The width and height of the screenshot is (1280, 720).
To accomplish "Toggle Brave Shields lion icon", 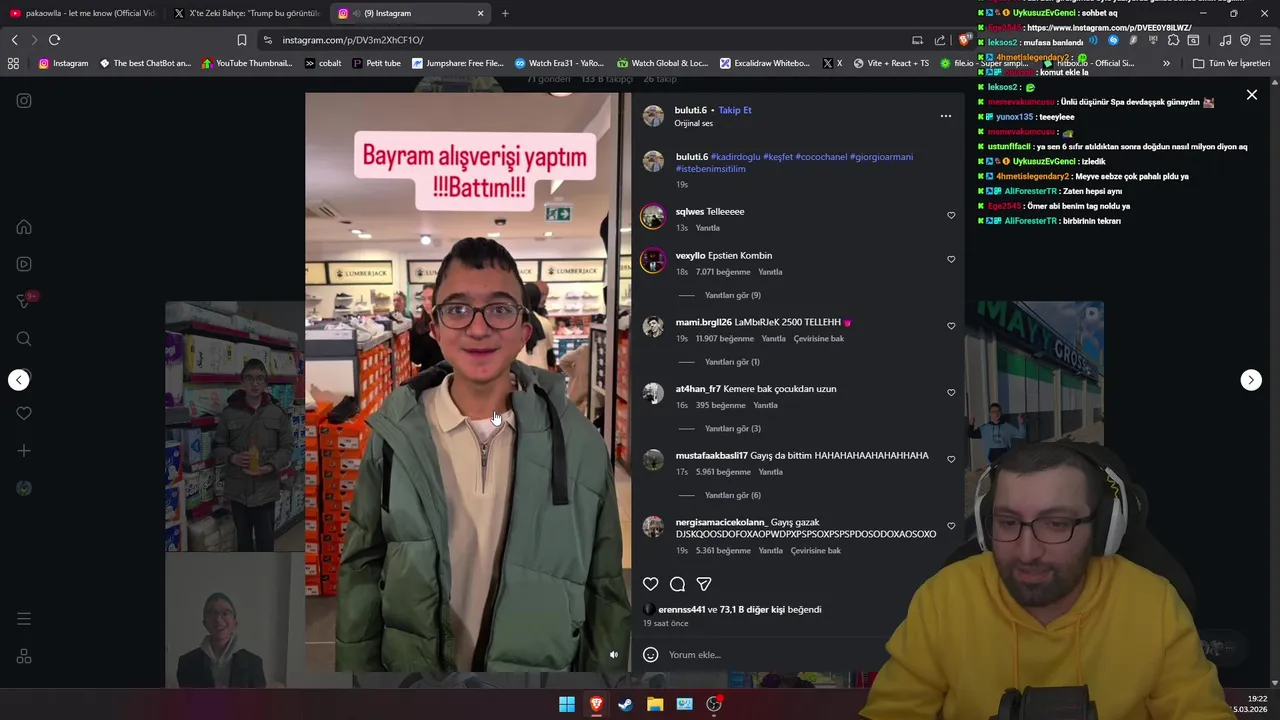I will [964, 40].
